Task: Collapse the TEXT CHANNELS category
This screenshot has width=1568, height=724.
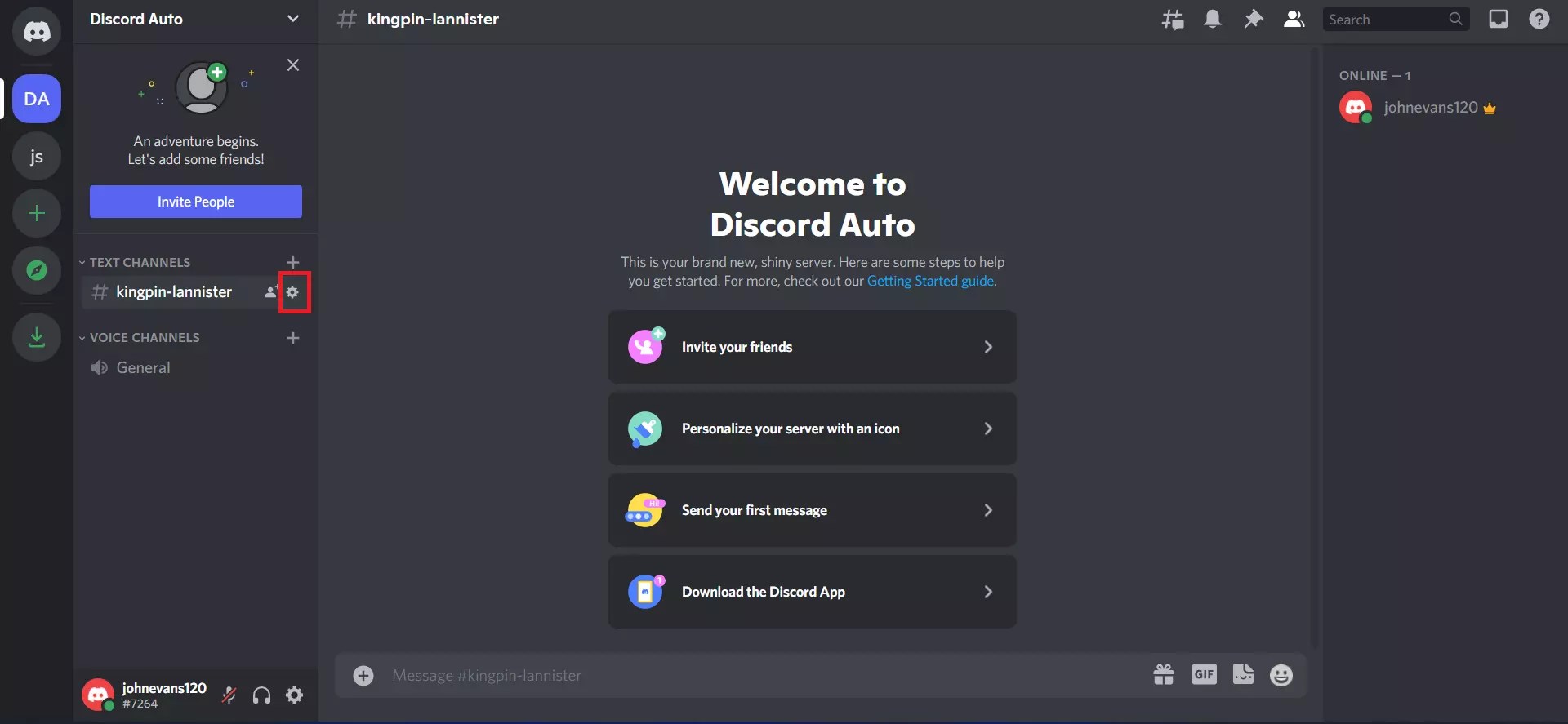Action: [136, 262]
